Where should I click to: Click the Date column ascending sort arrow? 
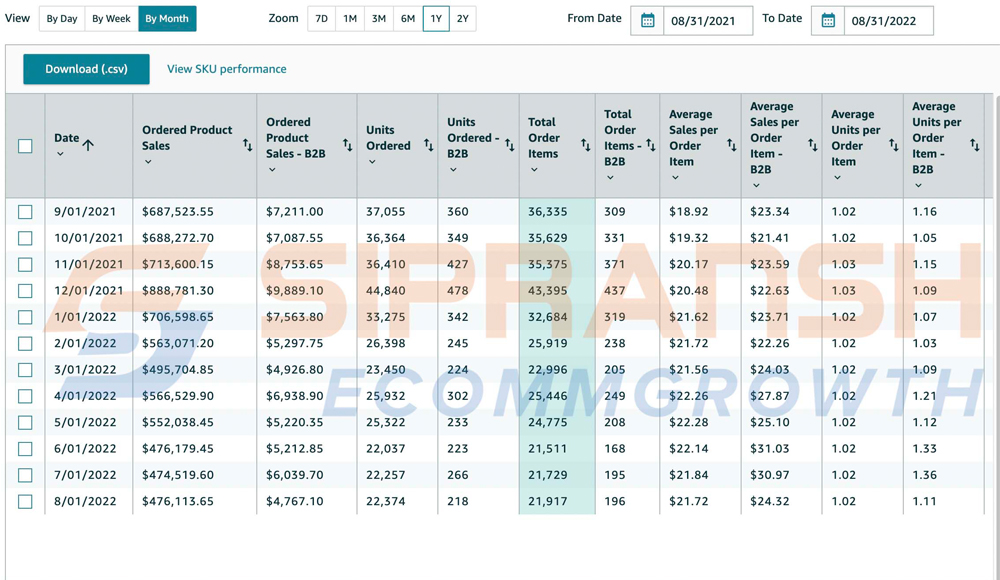tap(88, 145)
